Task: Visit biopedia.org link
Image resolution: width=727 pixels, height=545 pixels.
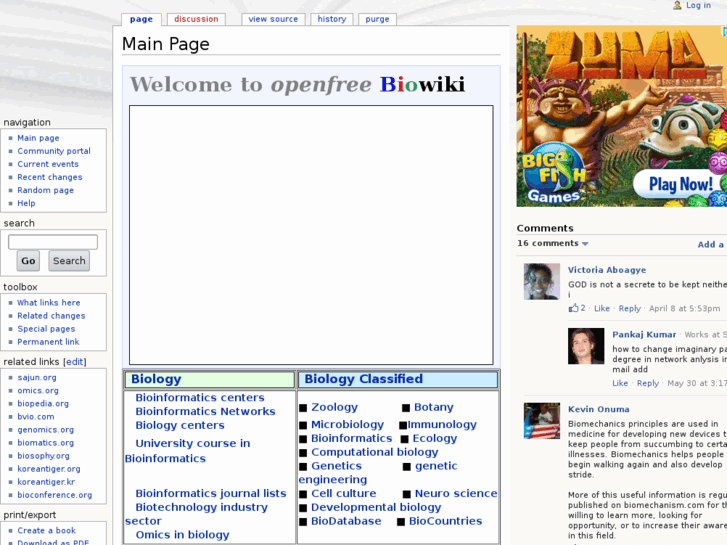Action: click(43, 404)
